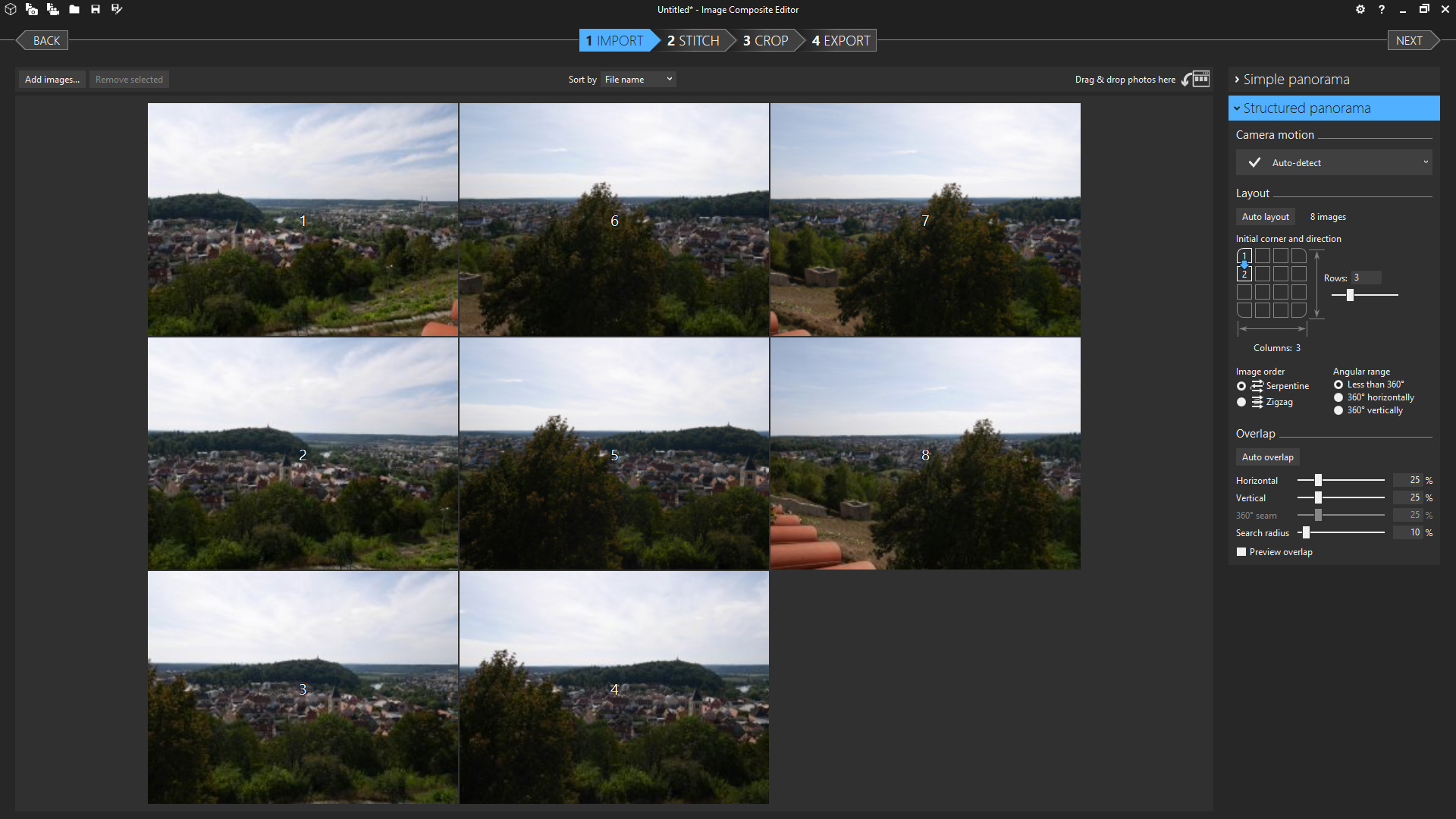Adjust the Rows slider
Viewport: 1456px width, 819px height.
1349,295
